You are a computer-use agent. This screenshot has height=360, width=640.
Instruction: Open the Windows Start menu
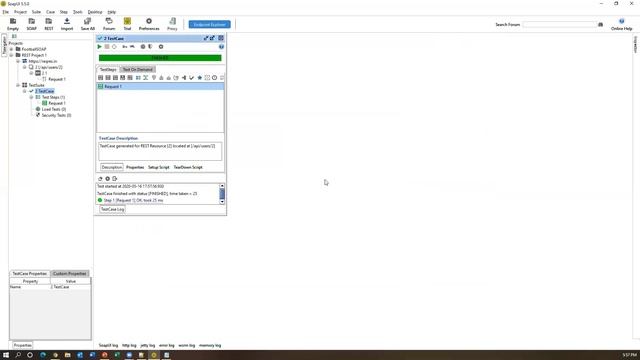click(x=6, y=355)
